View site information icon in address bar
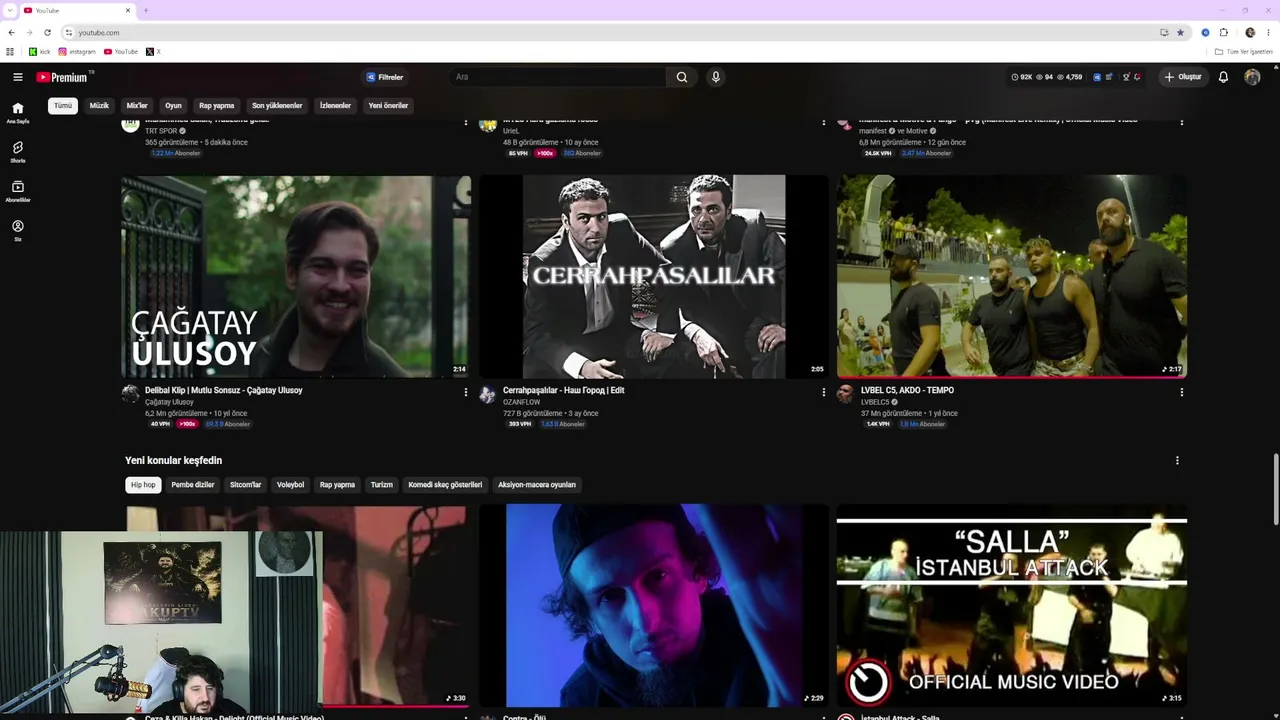Screen dimensions: 1280x720 69,32
